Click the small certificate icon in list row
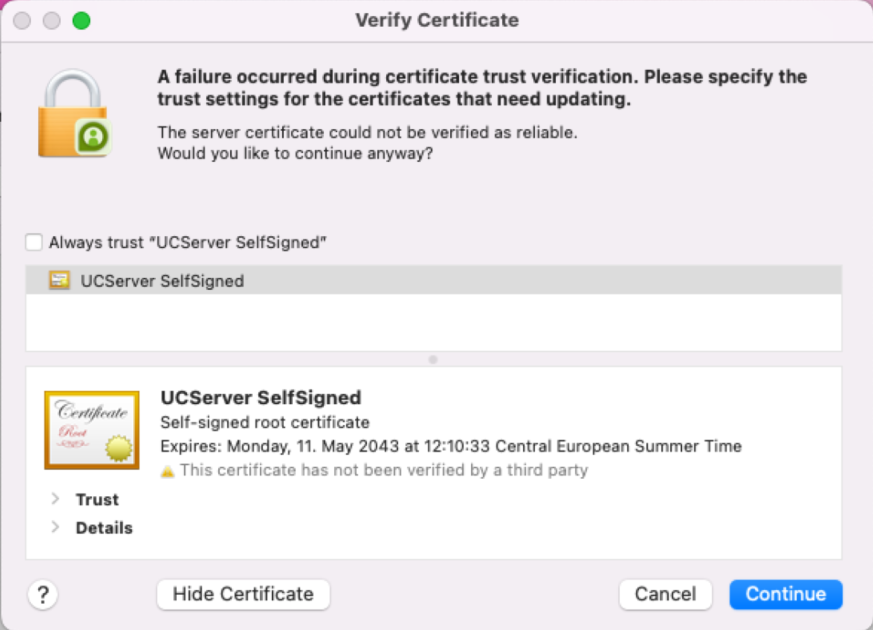Screen dimensions: 873x630 point(59,281)
